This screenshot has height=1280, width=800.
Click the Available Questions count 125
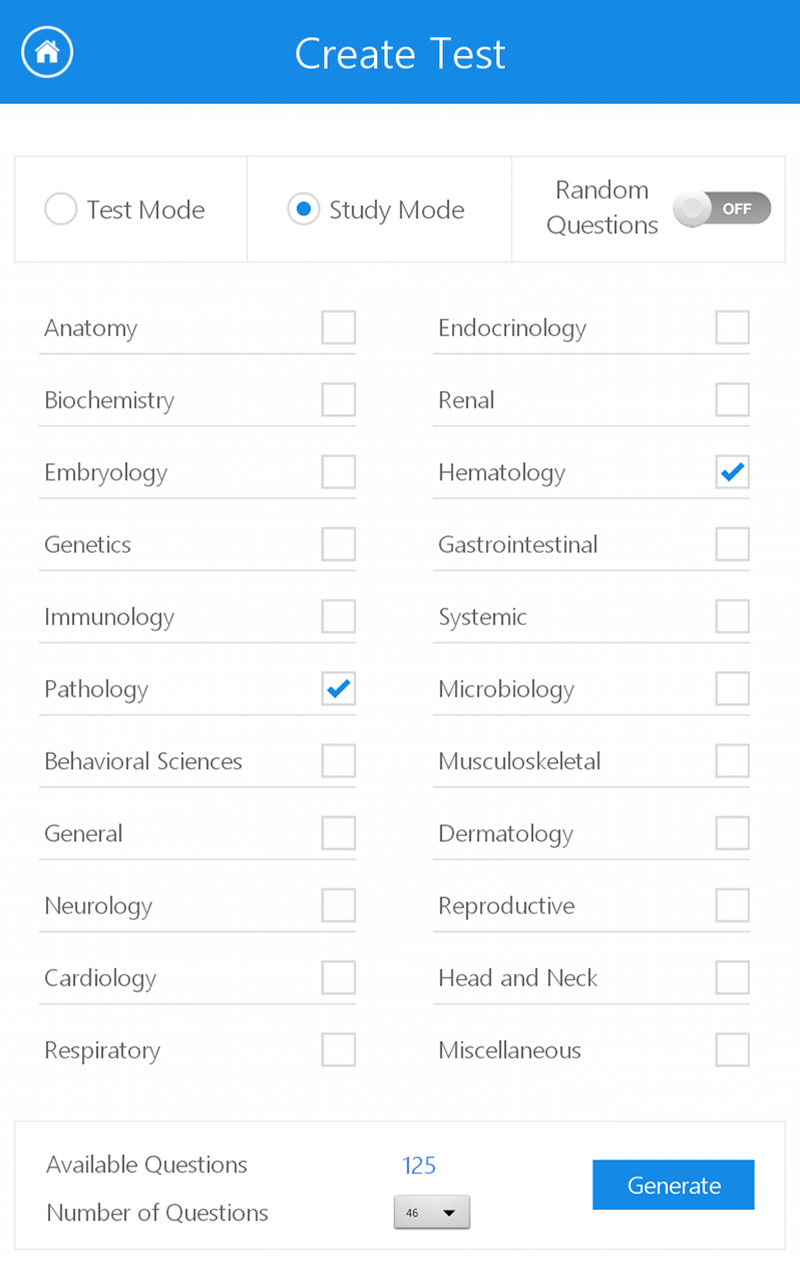tap(419, 1164)
